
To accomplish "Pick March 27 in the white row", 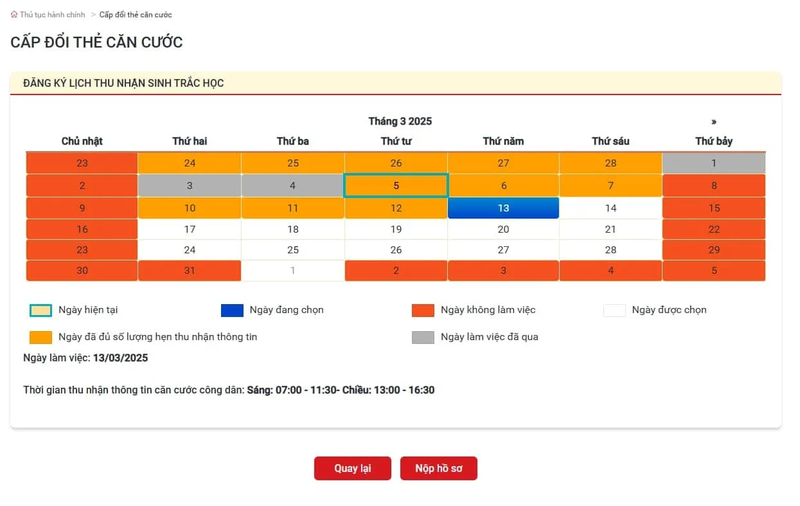I will [504, 250].
